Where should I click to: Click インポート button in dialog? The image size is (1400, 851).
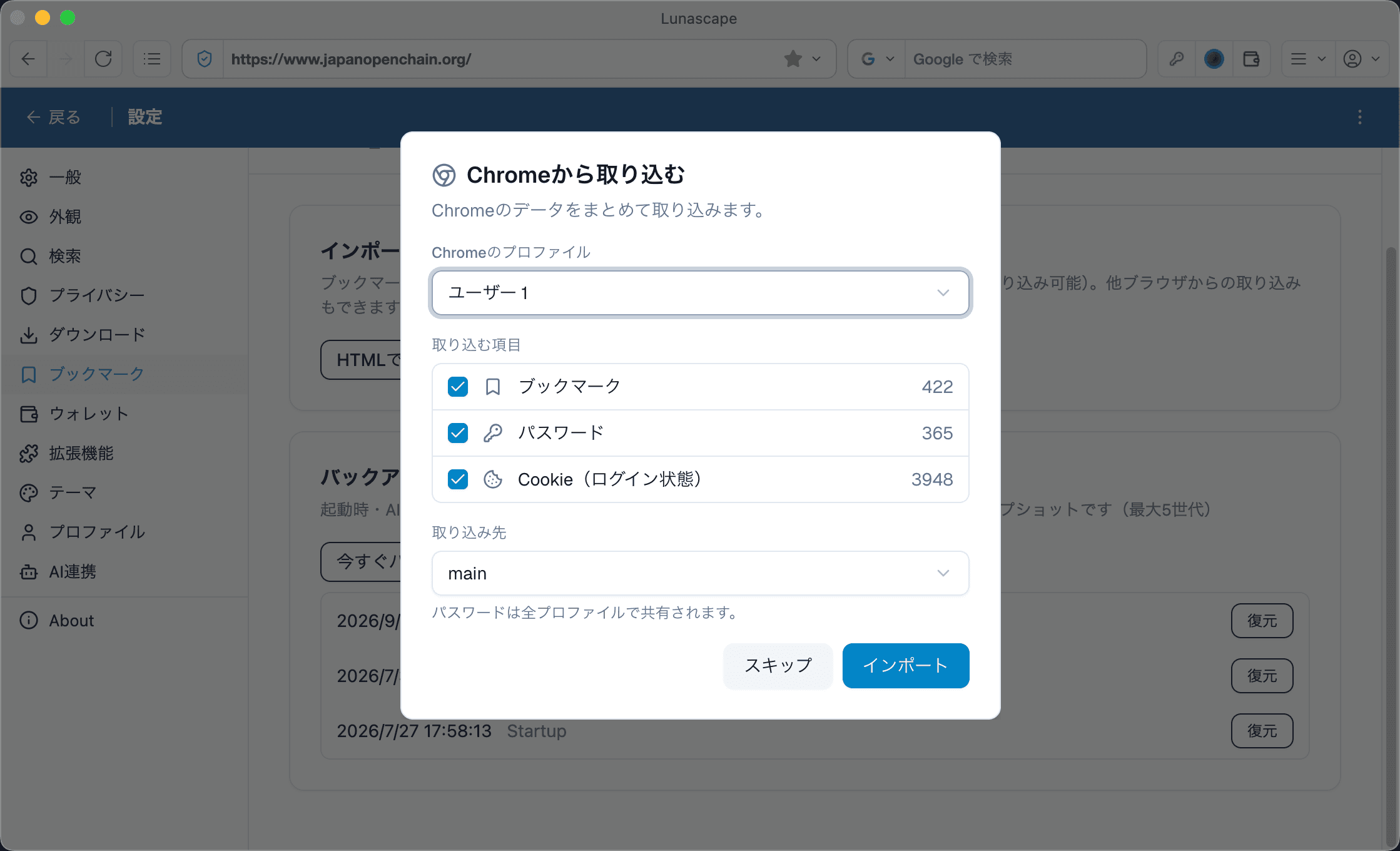906,666
